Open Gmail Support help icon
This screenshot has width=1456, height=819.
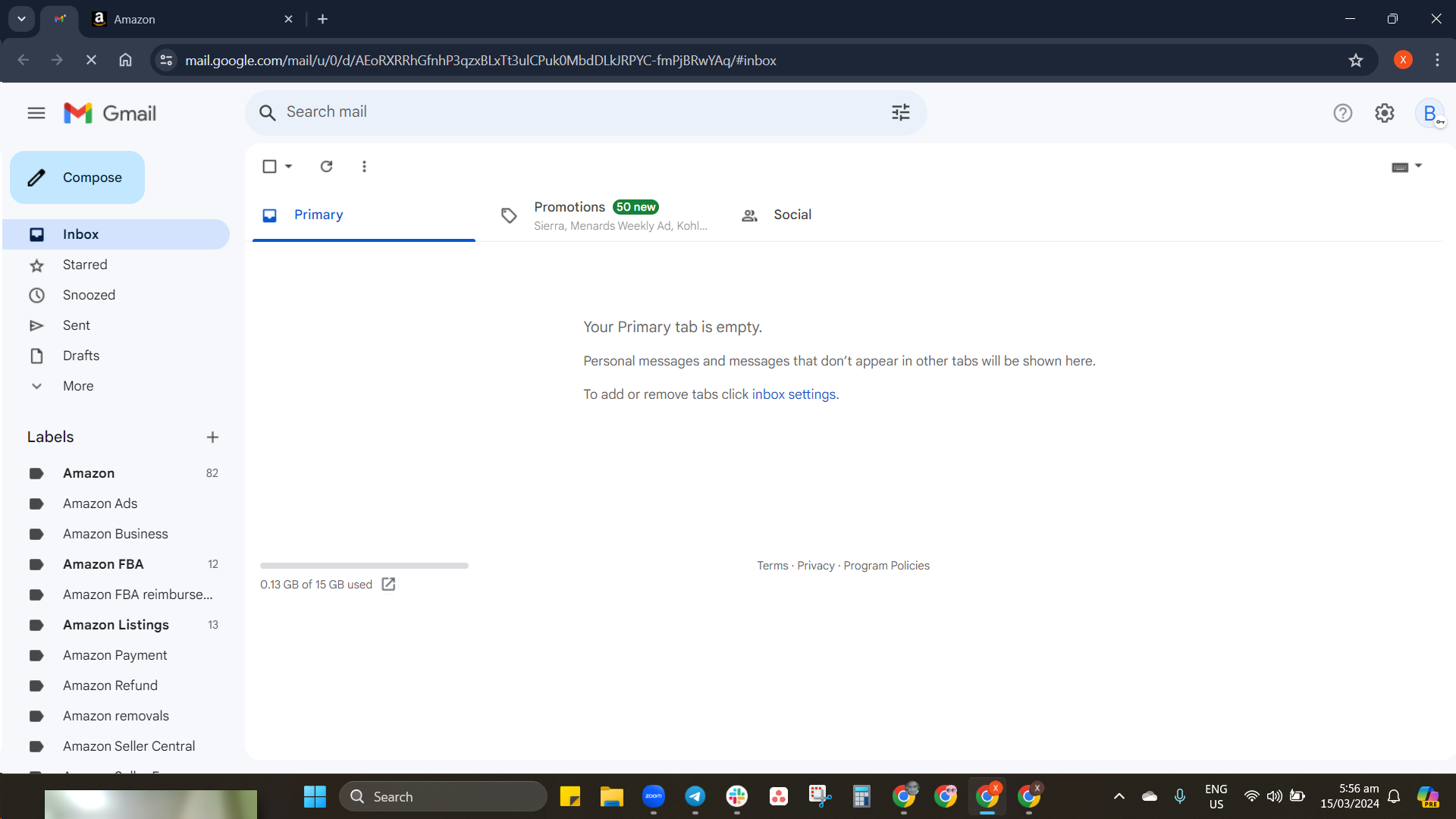tap(1343, 114)
